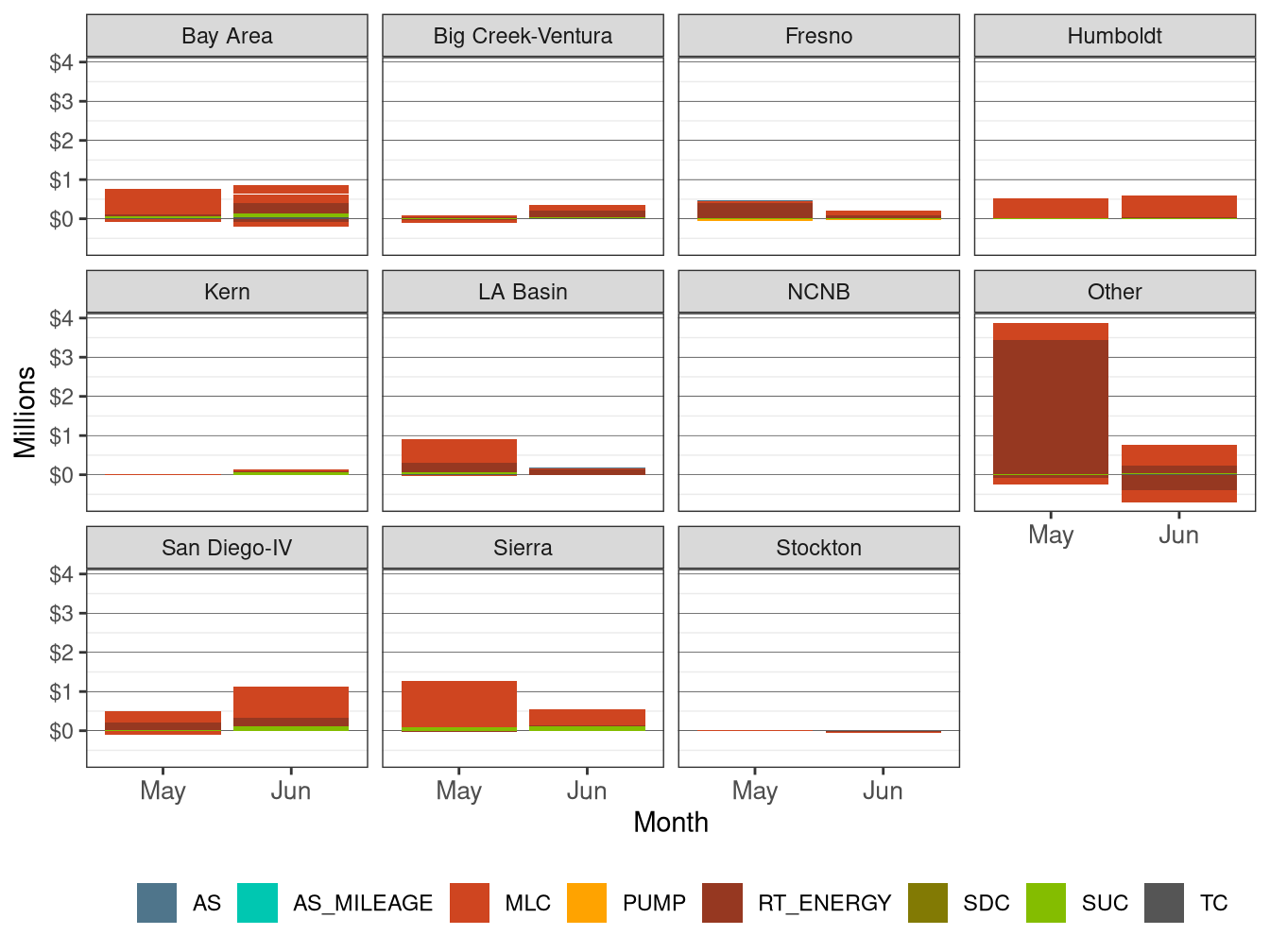Click the Jun bar in Sierra panel

587,720
